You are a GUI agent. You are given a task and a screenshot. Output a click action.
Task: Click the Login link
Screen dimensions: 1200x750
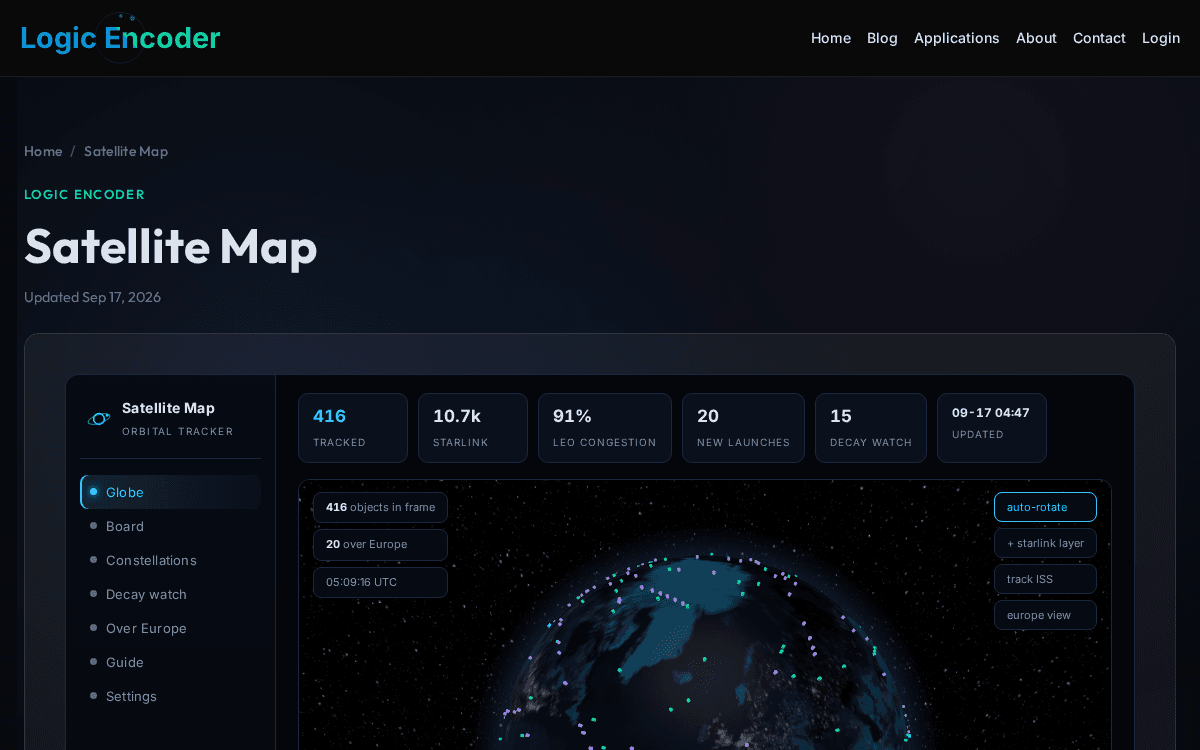[1161, 38]
